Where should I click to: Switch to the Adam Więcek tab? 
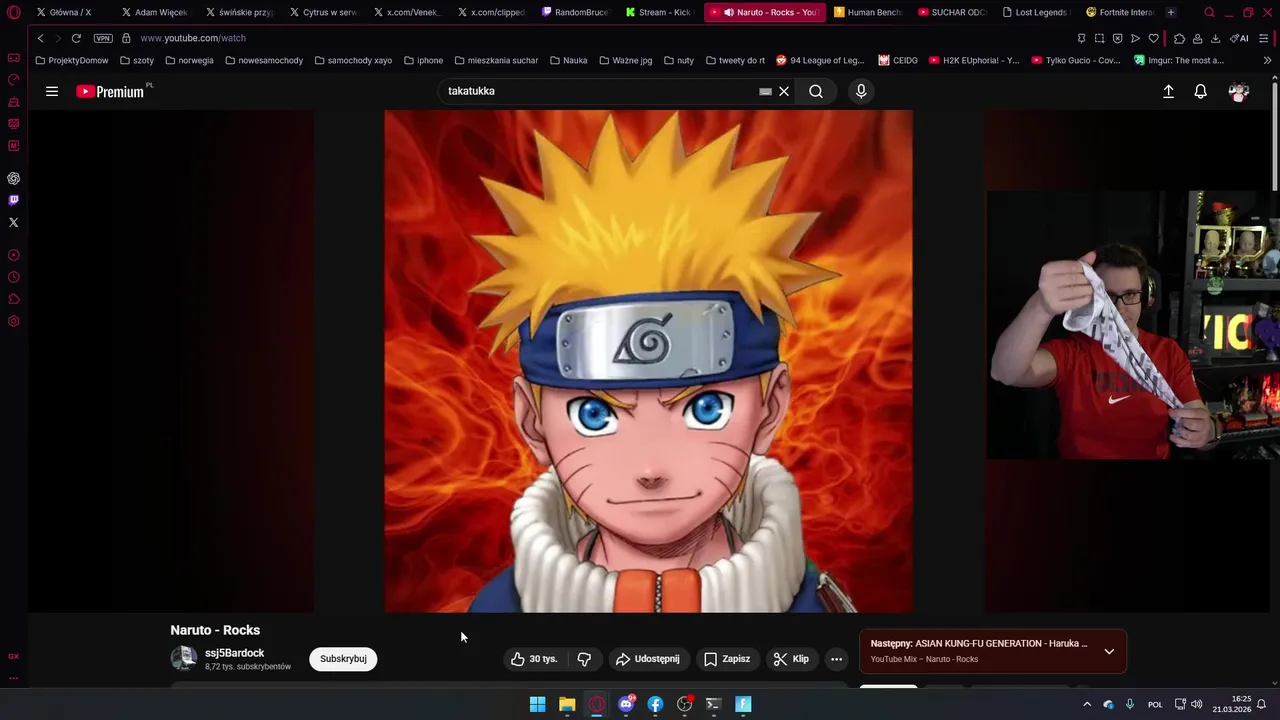pos(155,12)
